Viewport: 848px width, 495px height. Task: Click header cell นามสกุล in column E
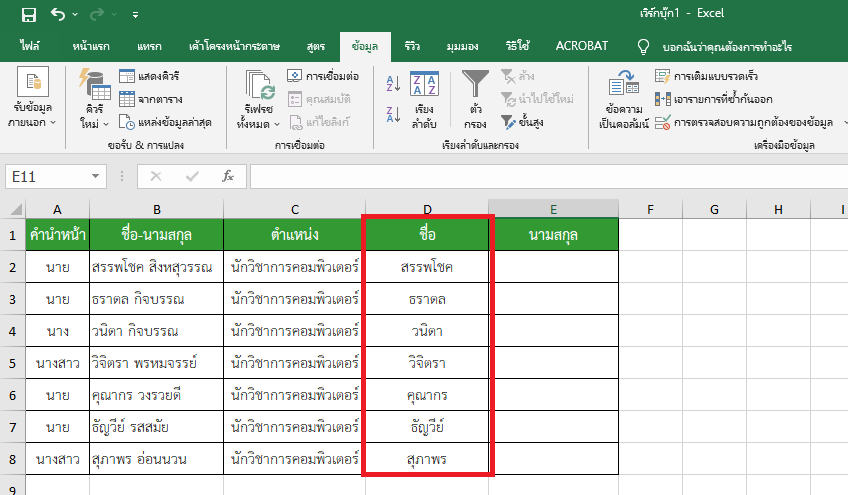[x=554, y=235]
